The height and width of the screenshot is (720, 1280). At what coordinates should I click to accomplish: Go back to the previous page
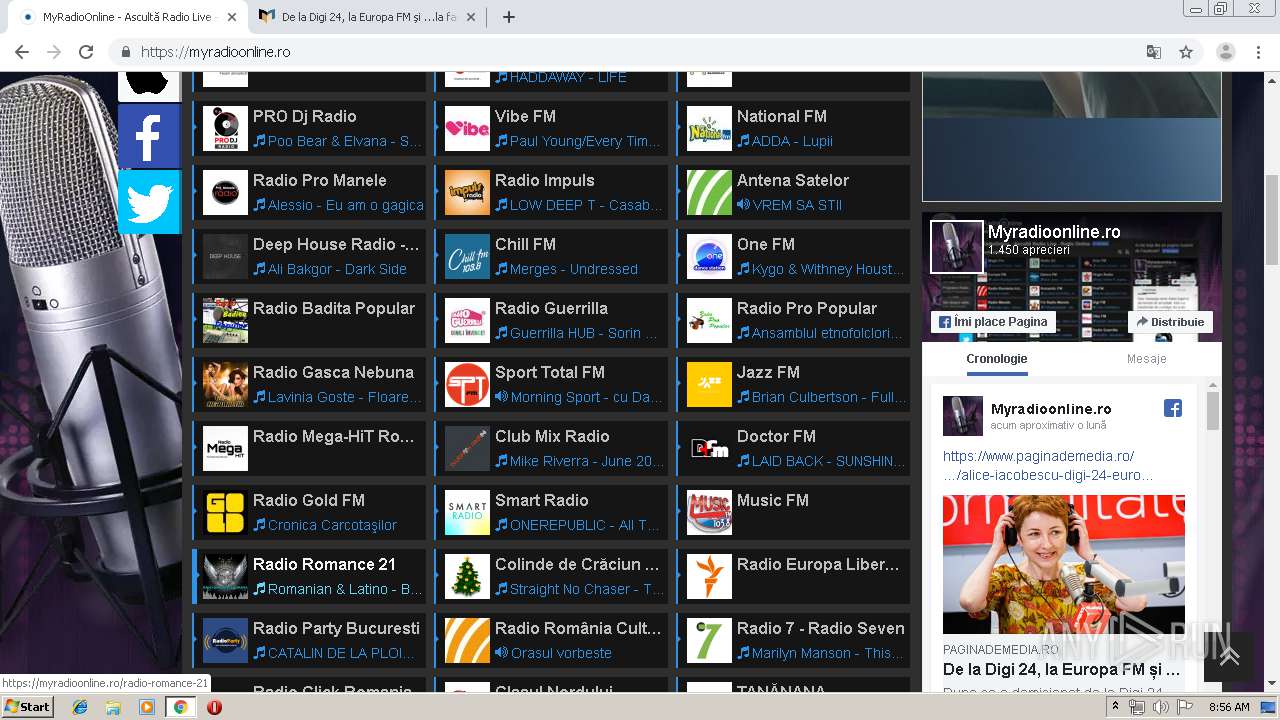[x=22, y=52]
